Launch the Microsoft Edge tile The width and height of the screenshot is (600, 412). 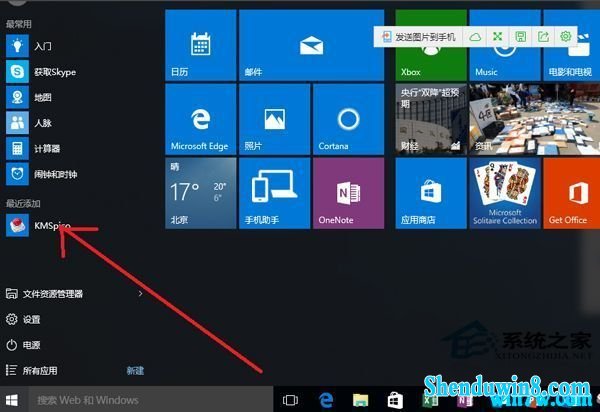[x=201, y=119]
